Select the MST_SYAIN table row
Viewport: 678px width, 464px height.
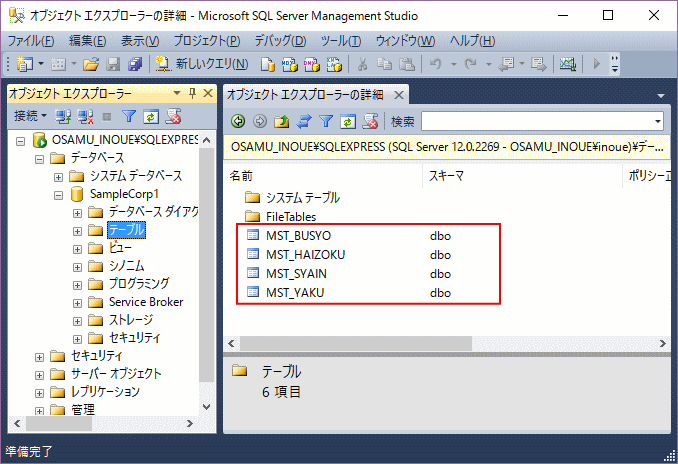pos(349,274)
